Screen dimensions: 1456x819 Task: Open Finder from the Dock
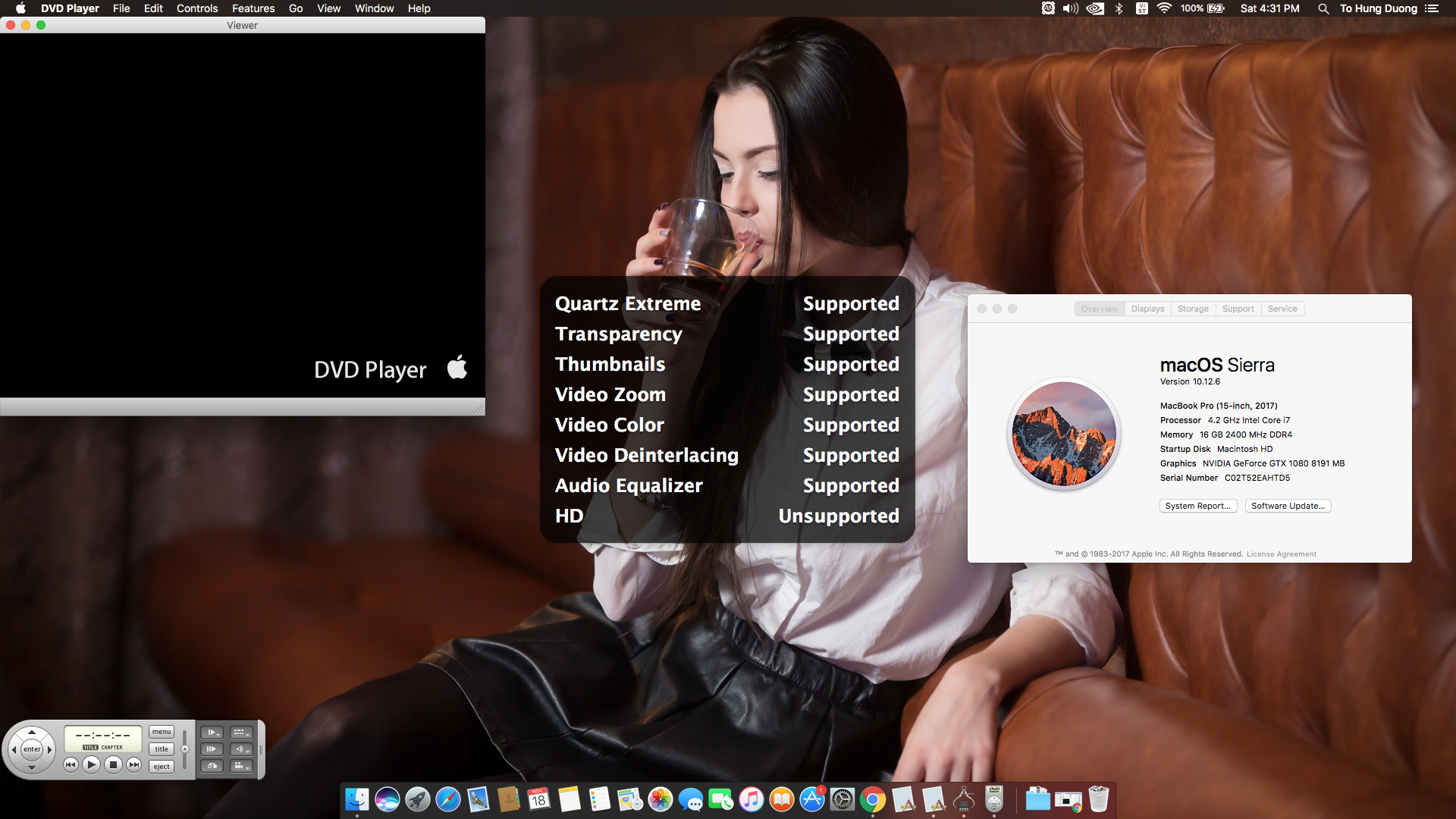357,799
